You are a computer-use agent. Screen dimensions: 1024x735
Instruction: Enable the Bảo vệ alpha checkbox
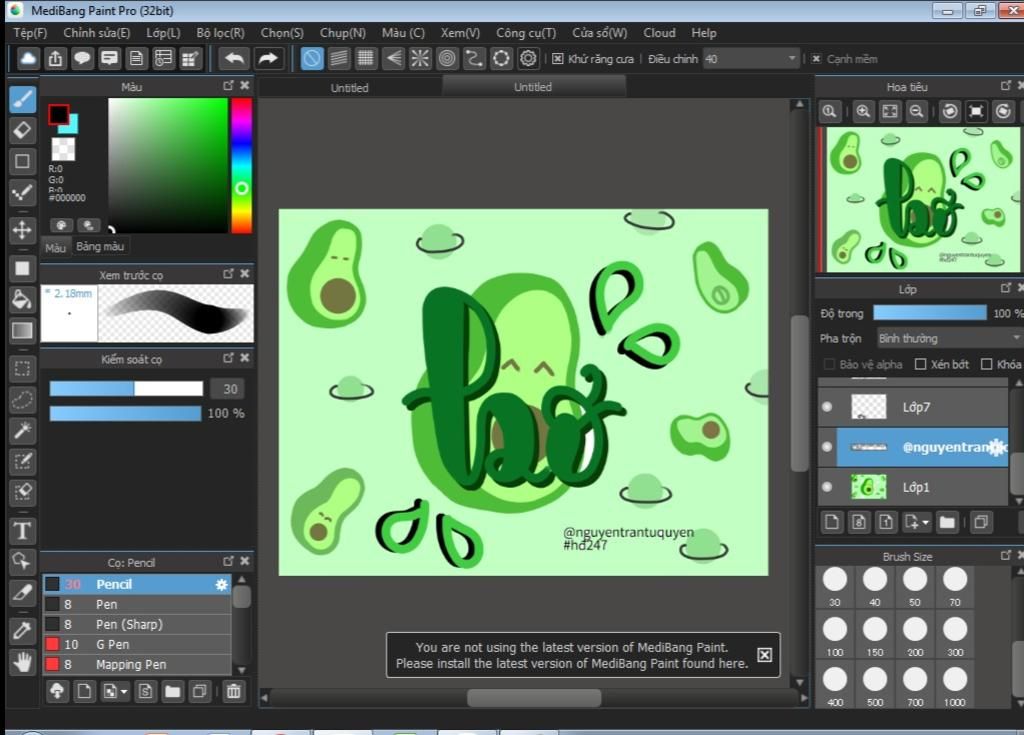pos(829,365)
